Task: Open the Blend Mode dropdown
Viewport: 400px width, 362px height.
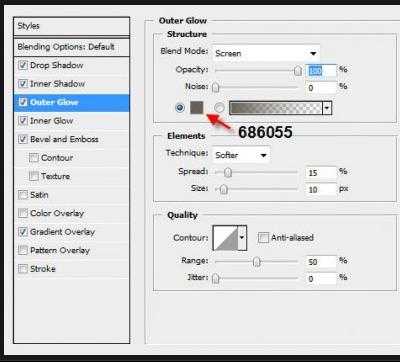Action: 266,53
